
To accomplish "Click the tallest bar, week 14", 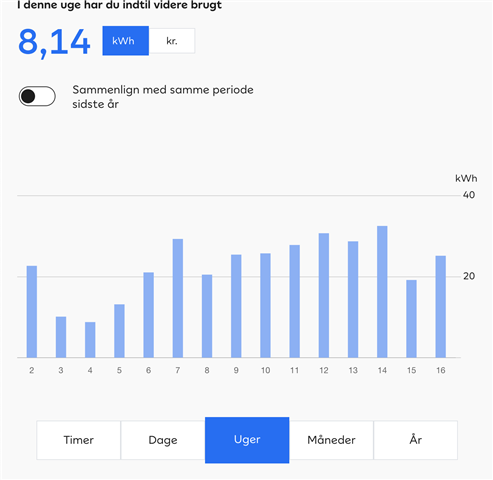I will point(382,292).
